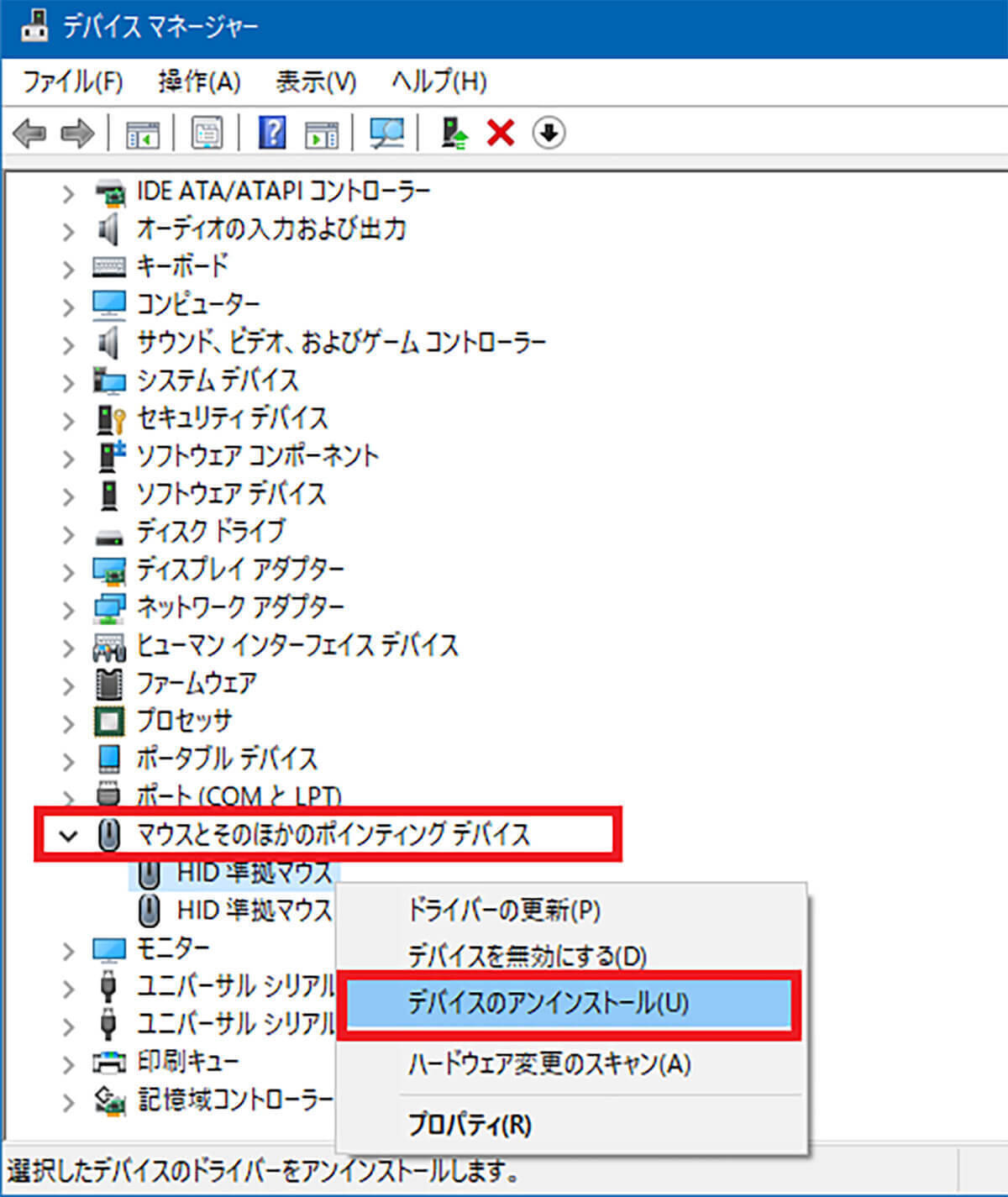Viewport: 1008px width, 1197px height.
Task: Open the 操作(A) menu
Action: tap(199, 81)
